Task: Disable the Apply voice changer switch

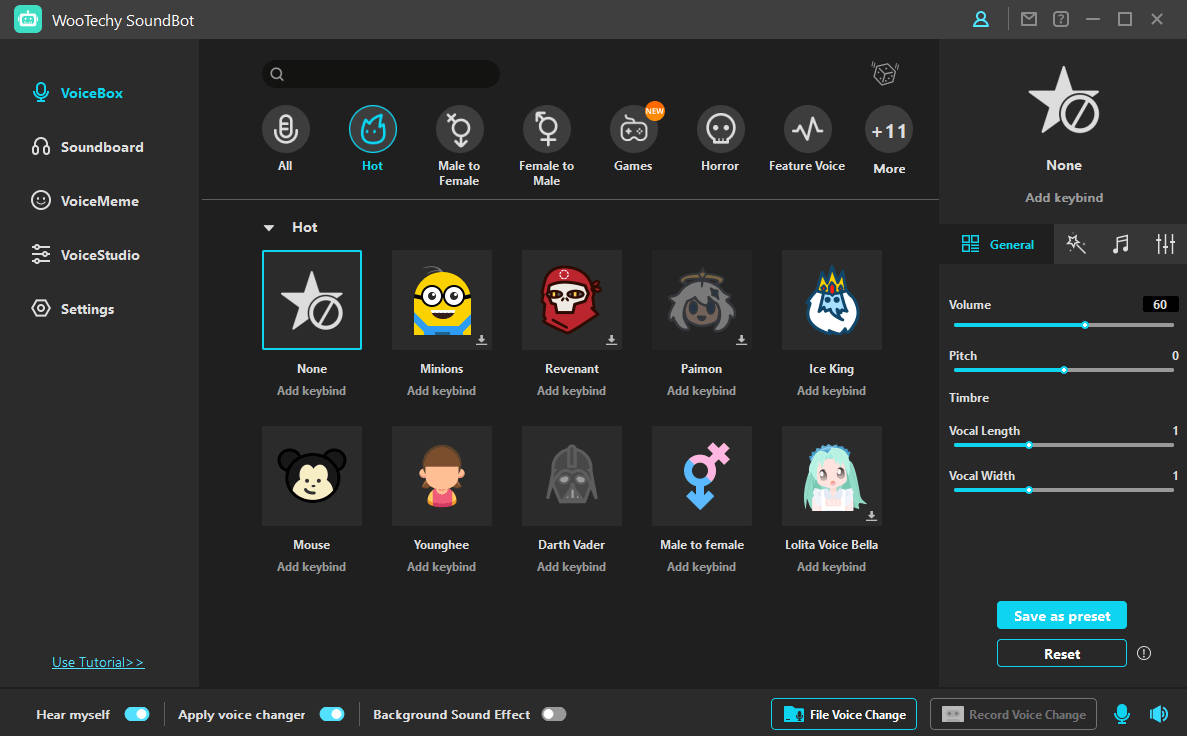Action: click(x=331, y=714)
